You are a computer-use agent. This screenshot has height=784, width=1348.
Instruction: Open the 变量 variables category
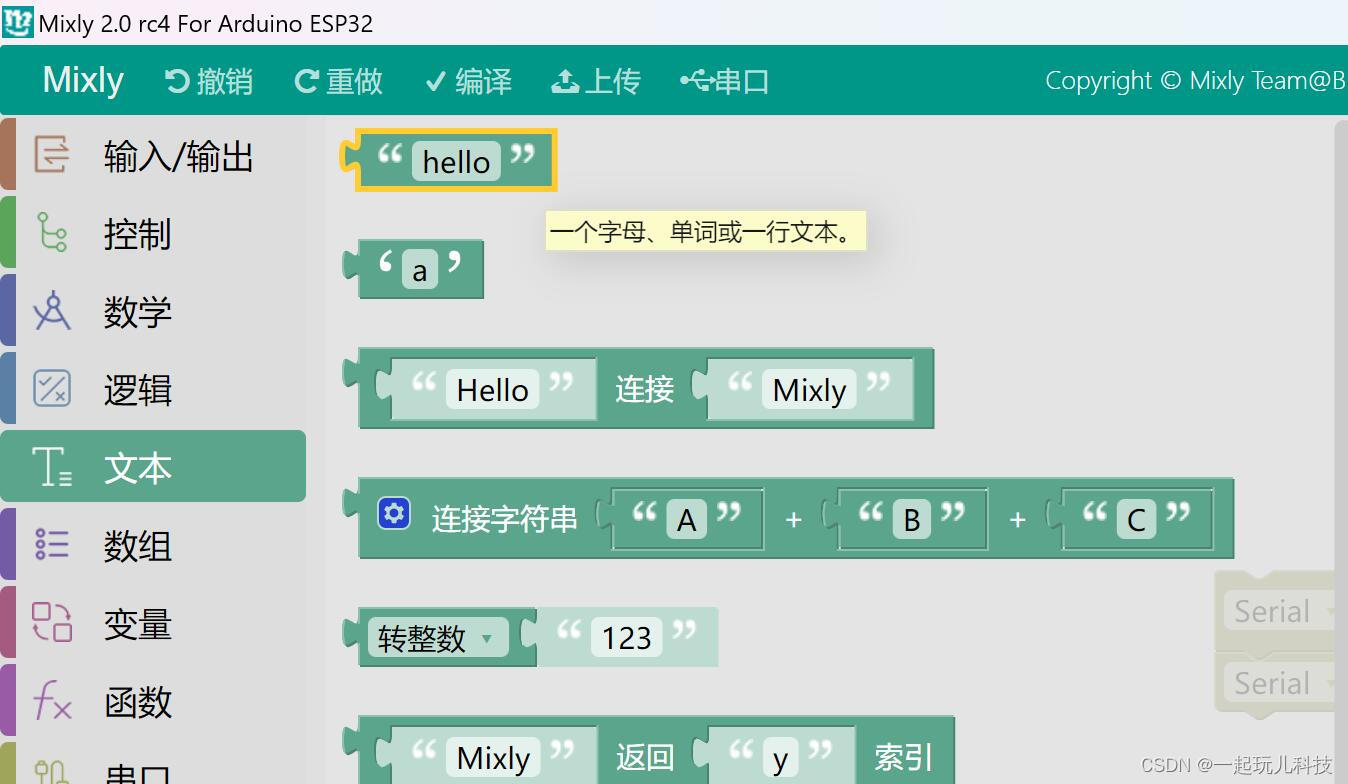(x=153, y=623)
